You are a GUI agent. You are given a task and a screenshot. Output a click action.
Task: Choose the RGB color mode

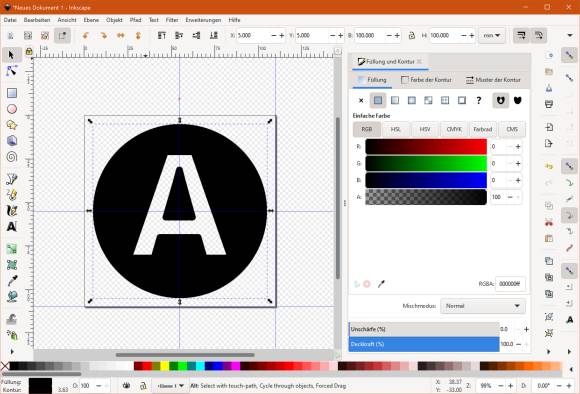(x=367, y=129)
